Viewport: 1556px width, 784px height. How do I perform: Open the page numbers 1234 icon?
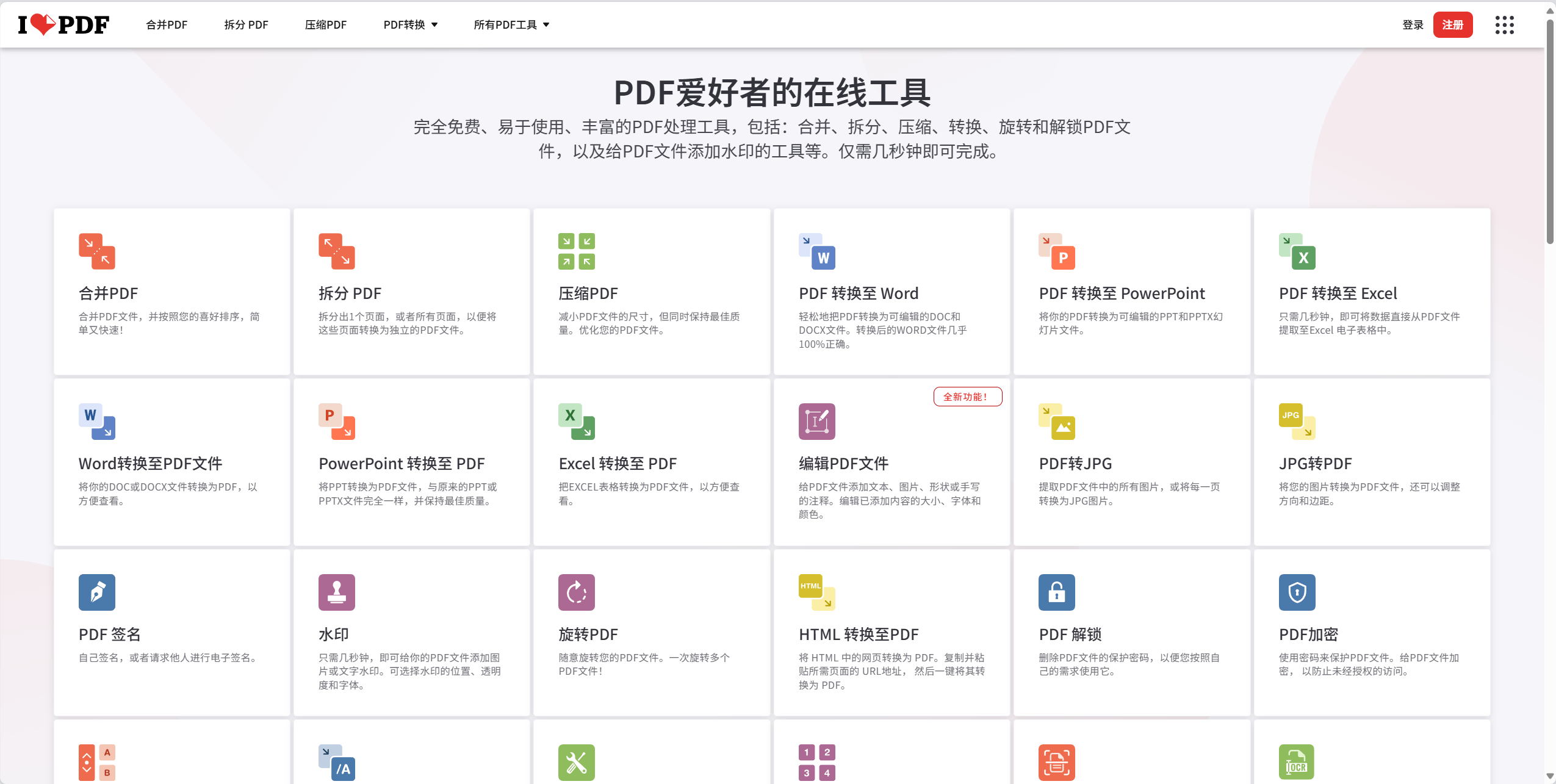pos(817,763)
